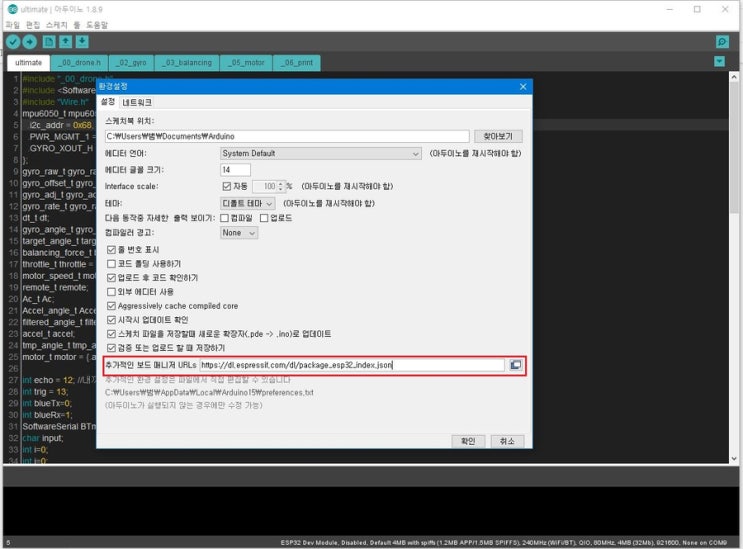Click the editor scrollbar up arrow
This screenshot has width=743, height=549.
coord(734,77)
